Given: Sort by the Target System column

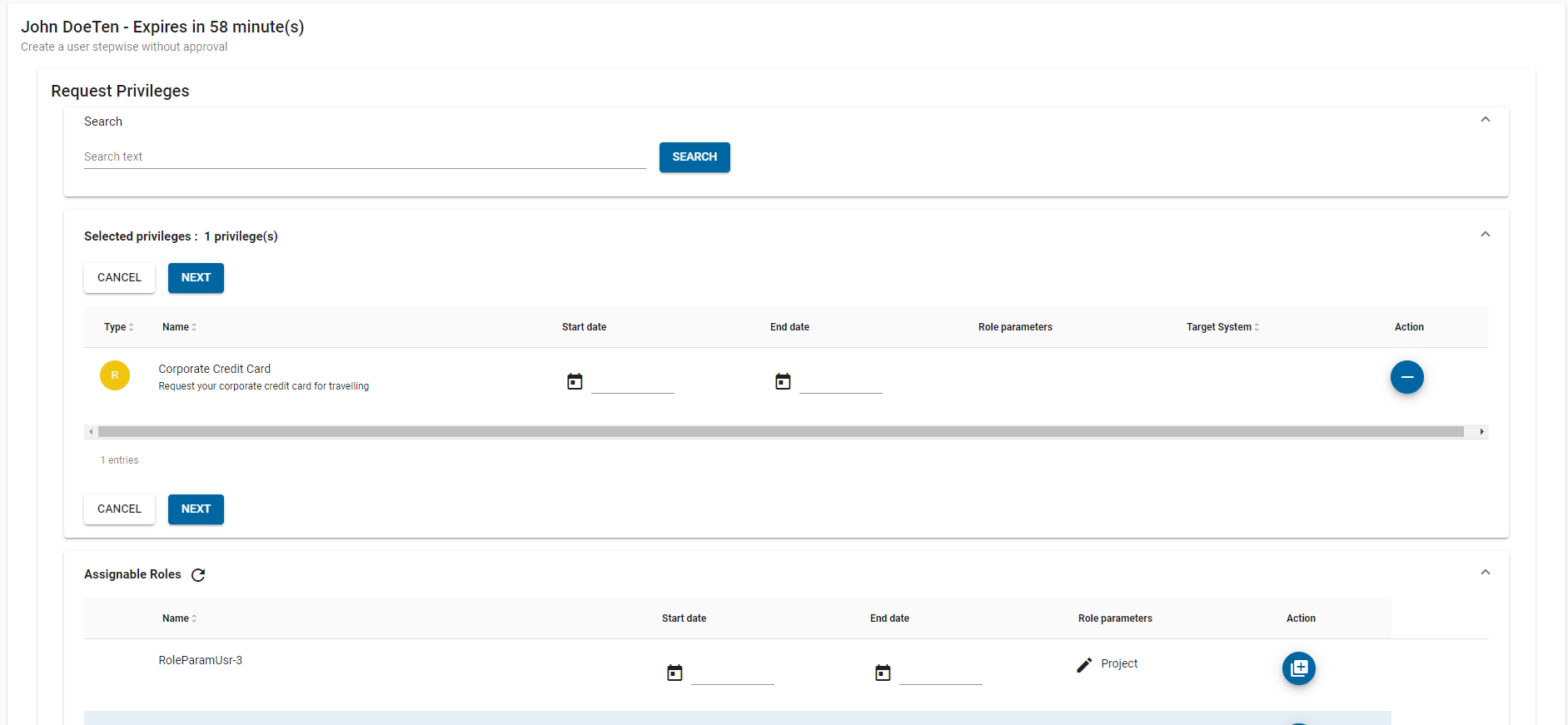Looking at the screenshot, I should [1222, 327].
